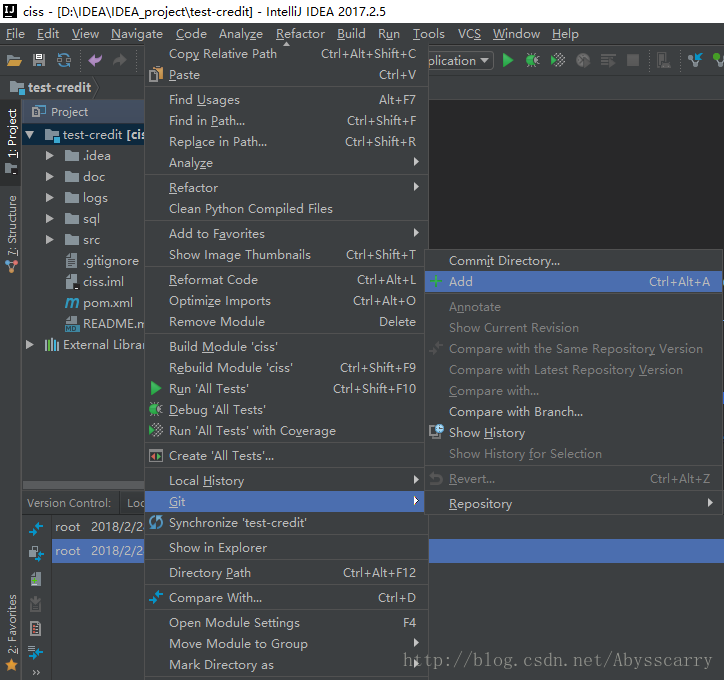The image size is (724, 680).
Task: Select the Version Control panel label
Action: tap(69, 503)
